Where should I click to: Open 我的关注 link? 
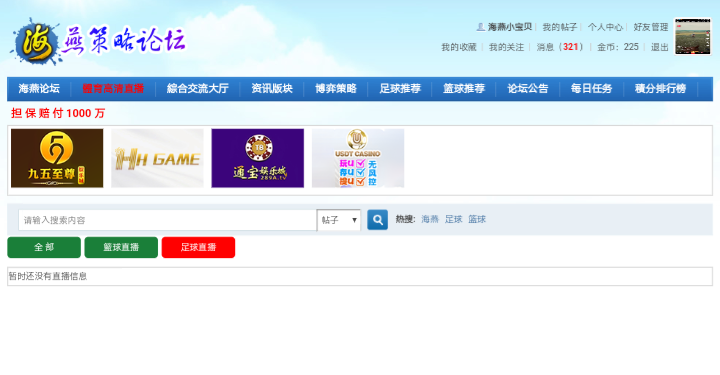pyautogui.click(x=506, y=47)
